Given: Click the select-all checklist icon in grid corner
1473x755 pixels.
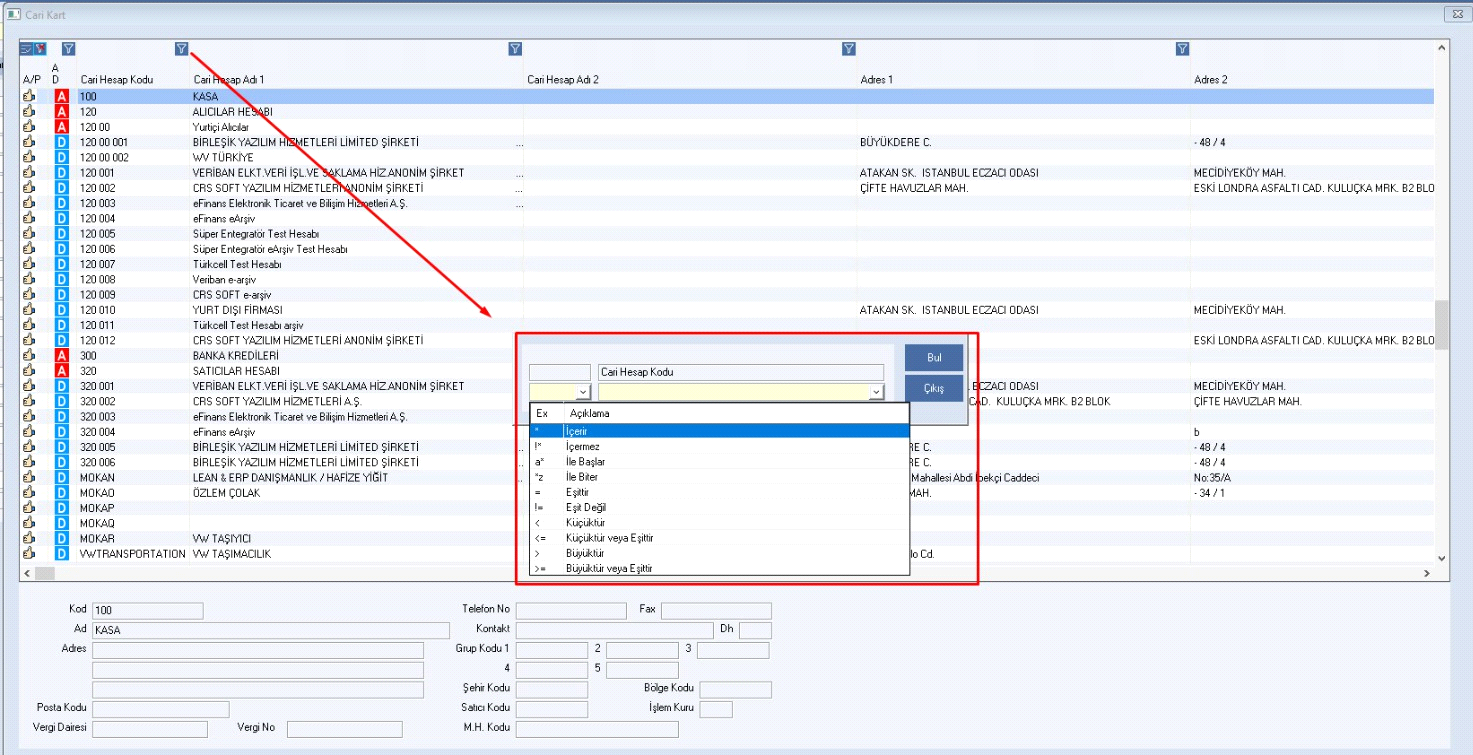Looking at the screenshot, I should tap(26, 48).
